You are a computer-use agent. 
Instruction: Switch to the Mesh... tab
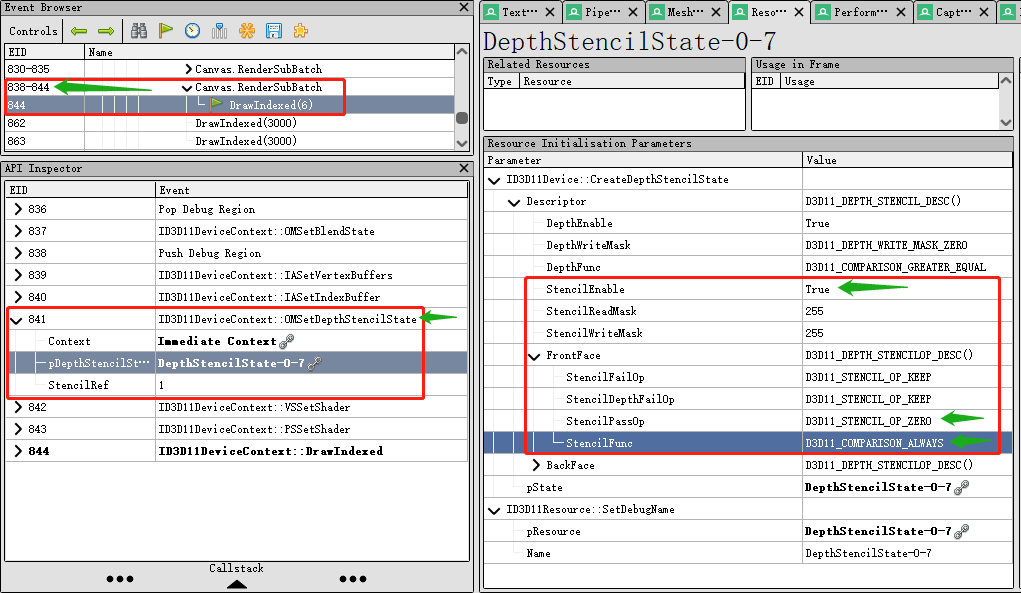tap(685, 12)
